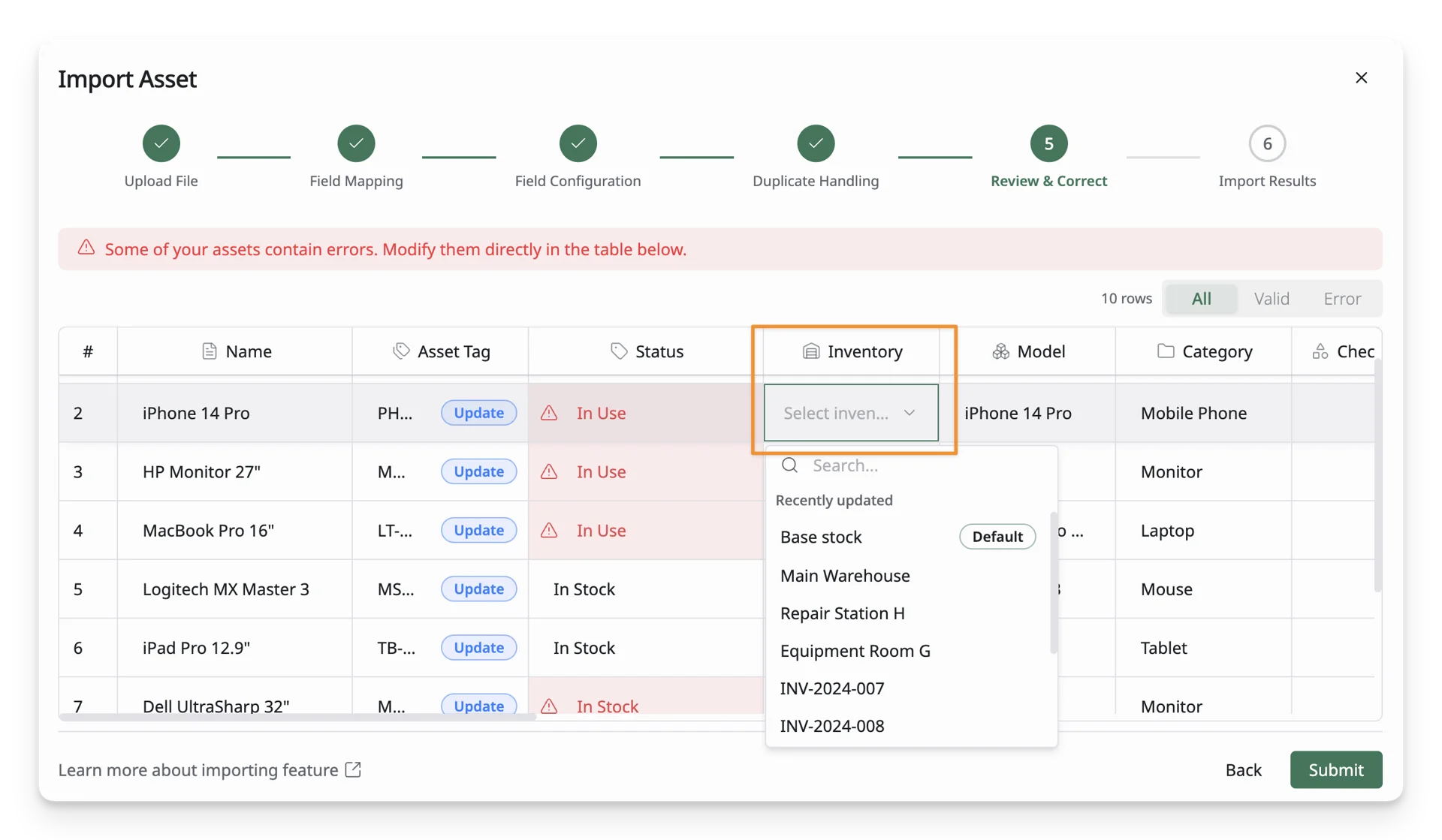This screenshot has height=840, width=1442.
Task: Click Update badge for Logitech MX Master 3
Action: pyautogui.click(x=478, y=589)
